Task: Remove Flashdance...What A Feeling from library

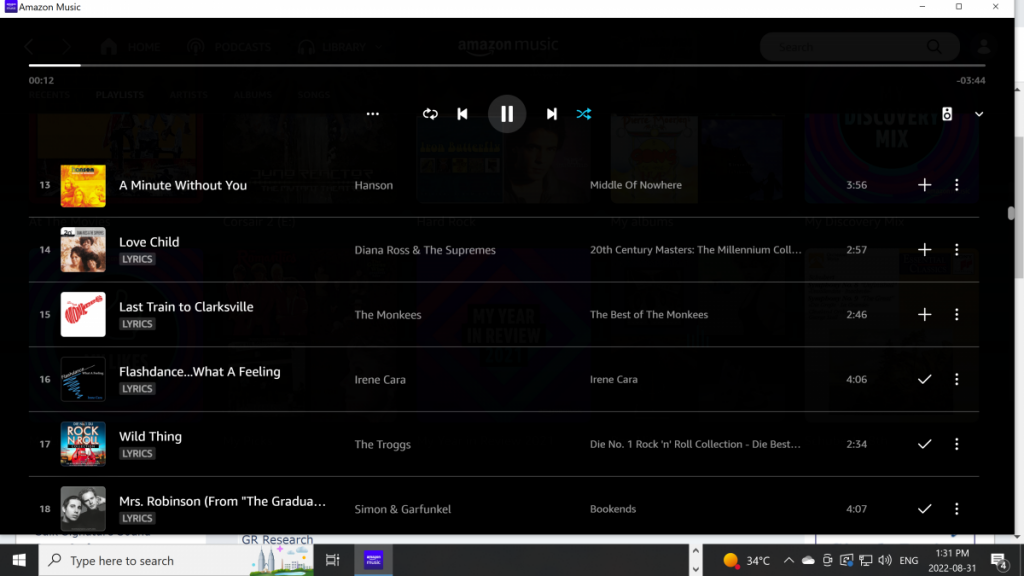Action: (x=924, y=379)
